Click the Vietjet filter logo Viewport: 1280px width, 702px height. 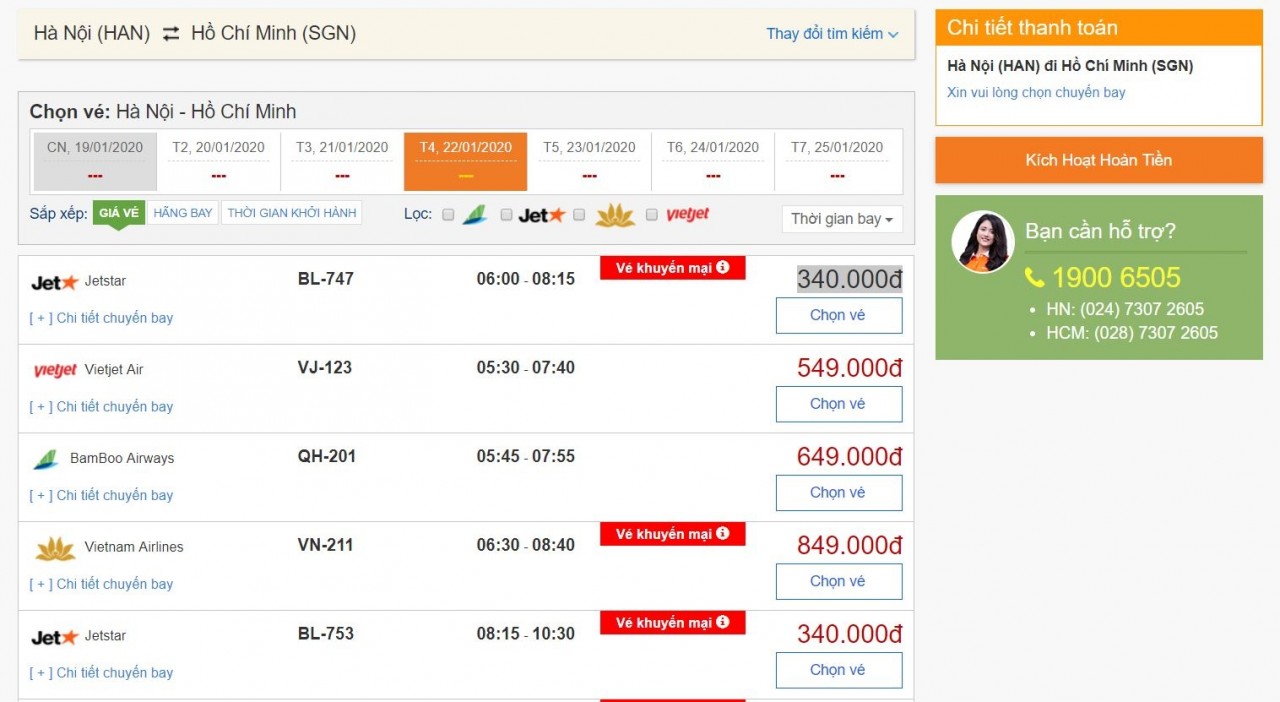coord(688,214)
